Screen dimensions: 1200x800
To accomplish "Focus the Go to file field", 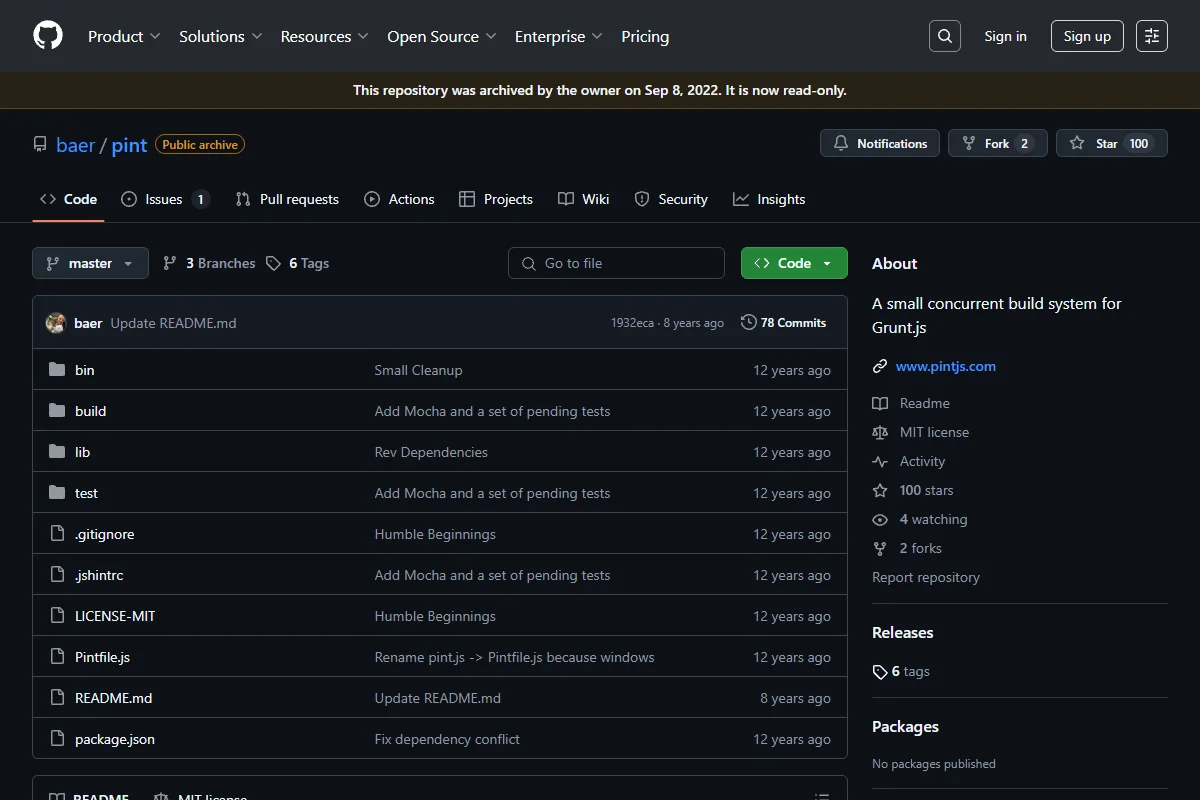I will pos(616,263).
